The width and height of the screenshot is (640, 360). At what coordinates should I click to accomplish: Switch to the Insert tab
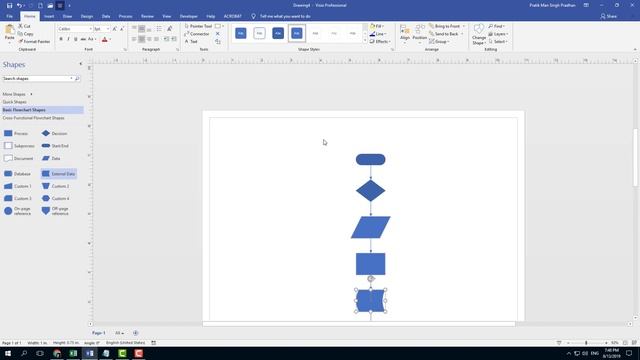(x=49, y=16)
